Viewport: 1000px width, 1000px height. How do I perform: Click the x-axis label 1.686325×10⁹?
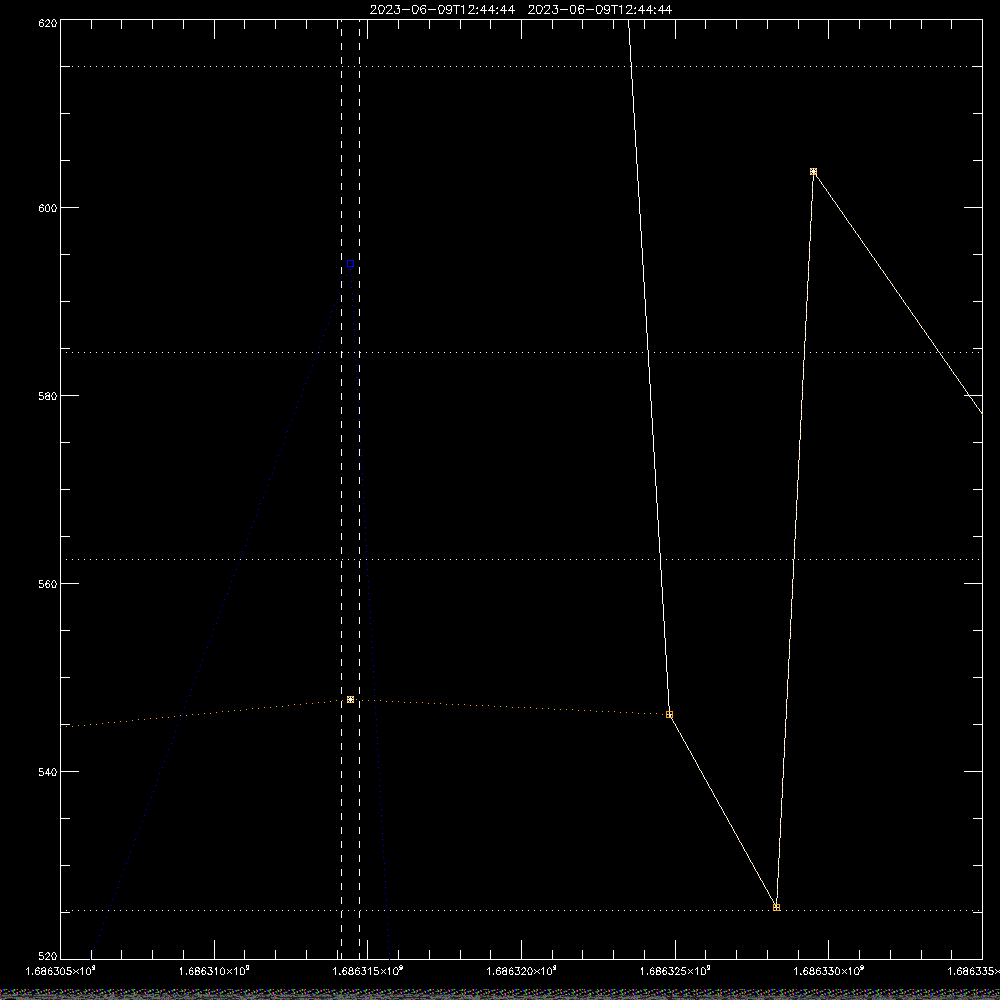tap(675, 971)
